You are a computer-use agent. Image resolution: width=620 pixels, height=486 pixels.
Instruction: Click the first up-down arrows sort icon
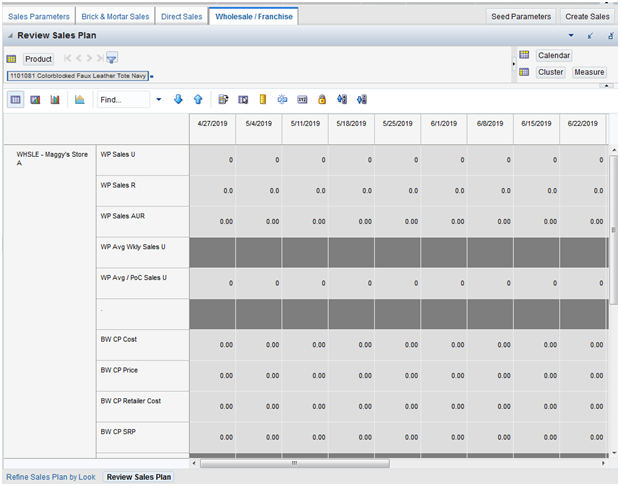[x=342, y=100]
